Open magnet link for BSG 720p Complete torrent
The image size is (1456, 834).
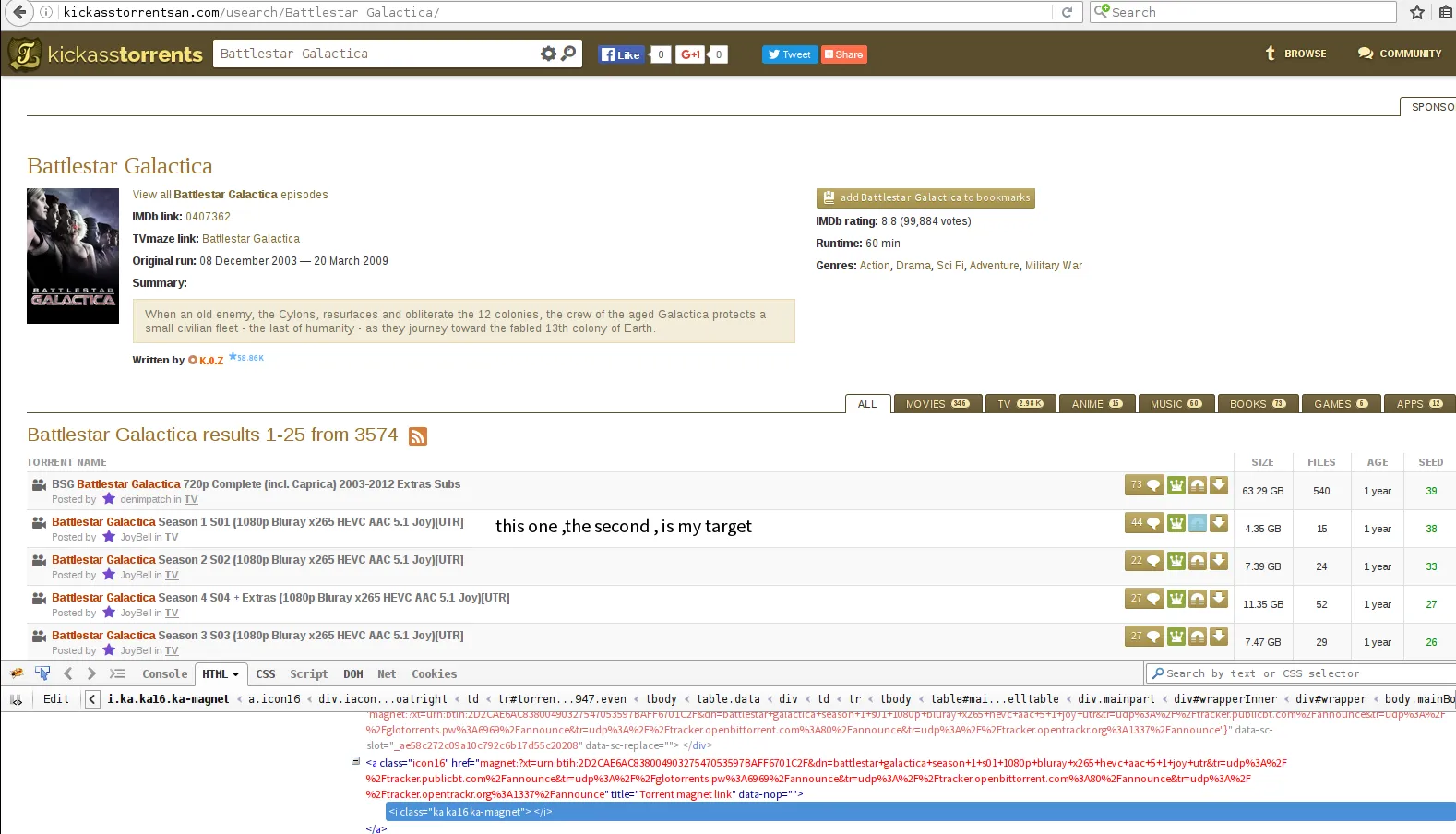click(x=1198, y=485)
